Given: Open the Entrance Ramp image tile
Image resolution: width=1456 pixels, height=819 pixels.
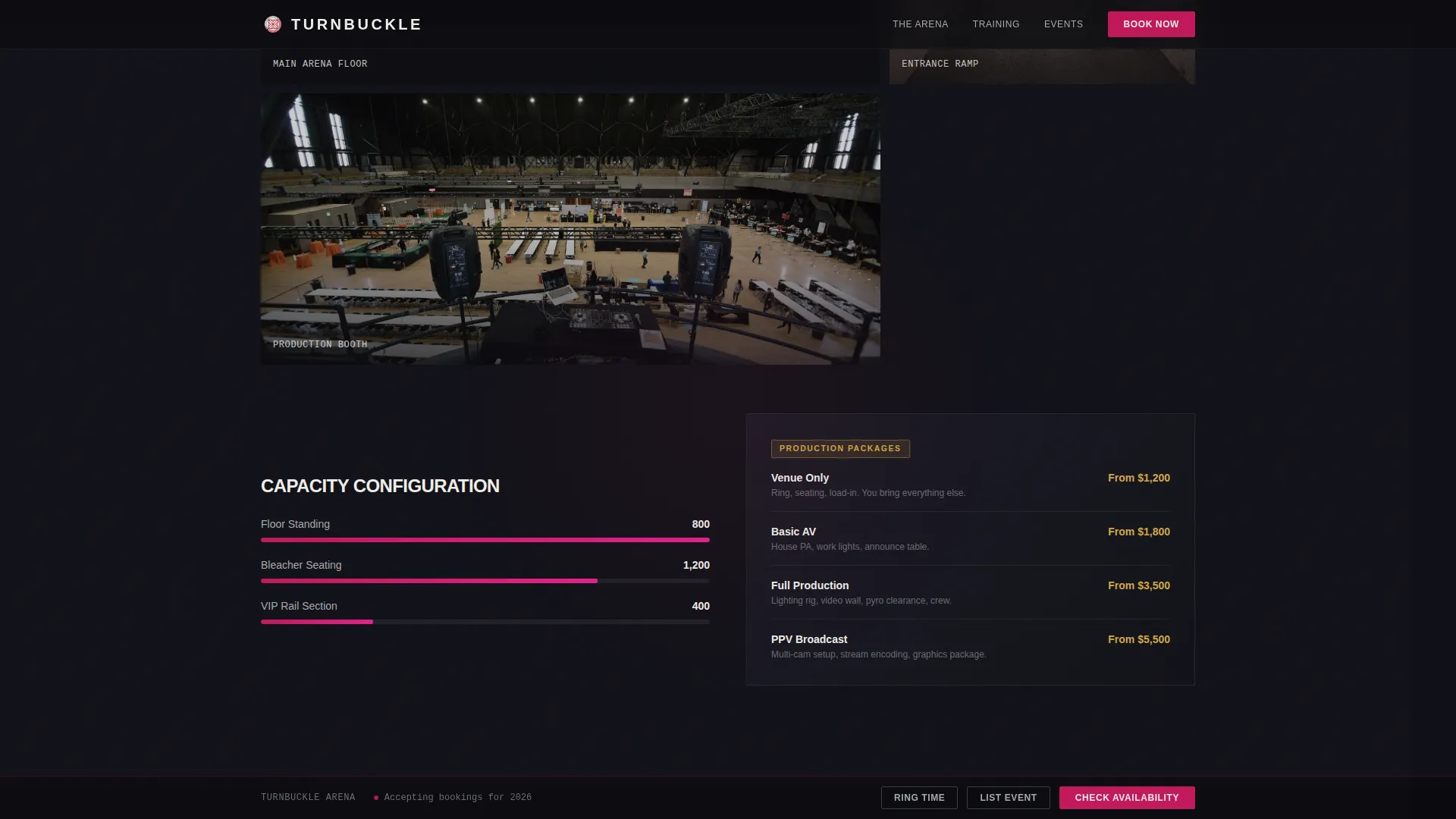Looking at the screenshot, I should click(1042, 67).
